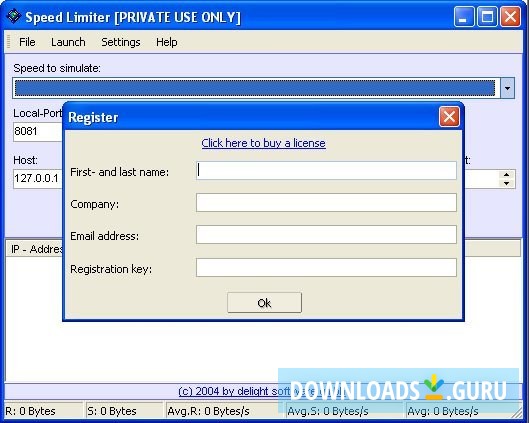Maximize the Speed Limiter window
Viewport: 529px width, 423px height.
pyautogui.click(x=487, y=16)
